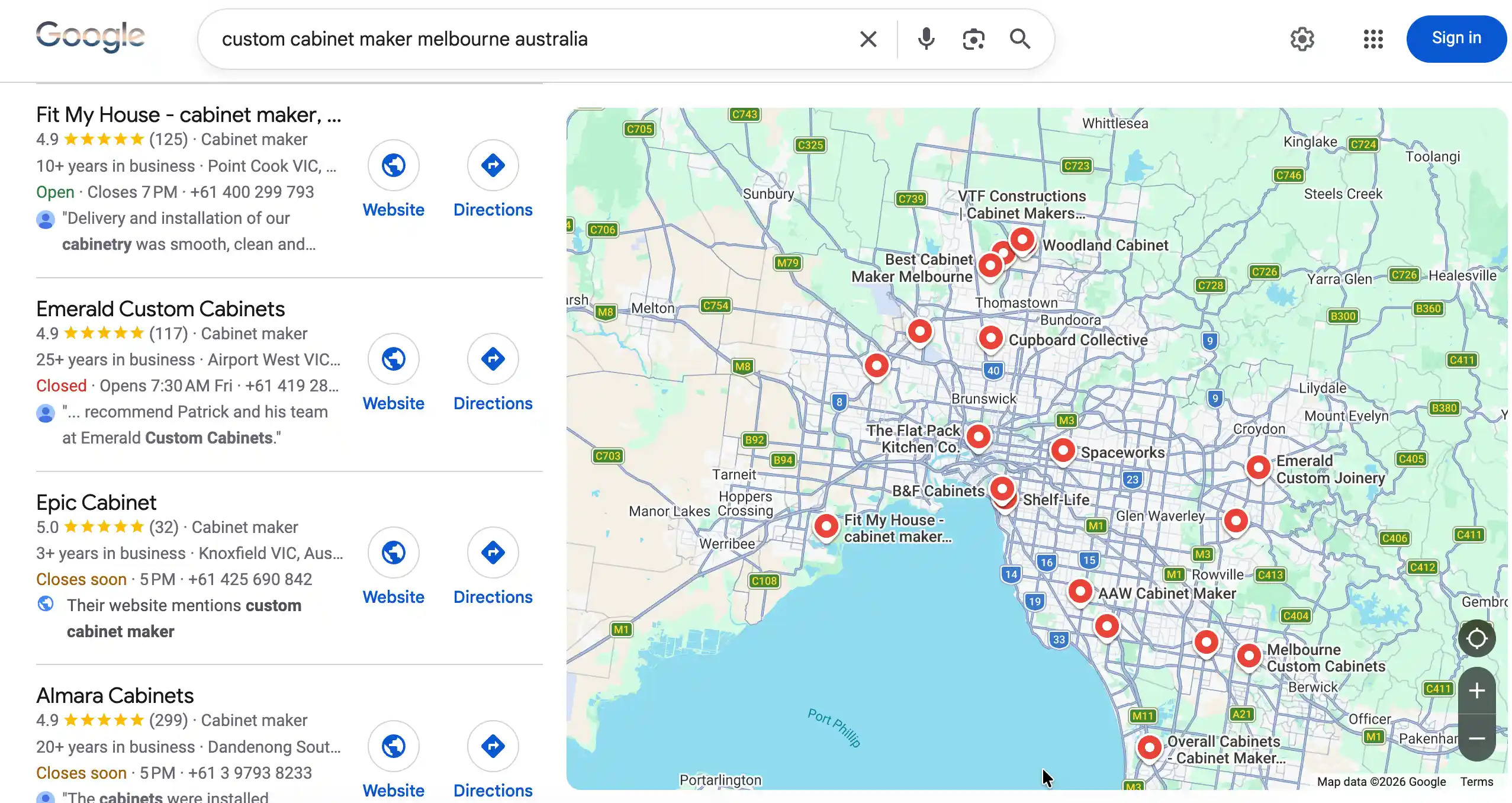Select the Cupboard Collective map pin
1512x803 pixels.
(x=990, y=338)
